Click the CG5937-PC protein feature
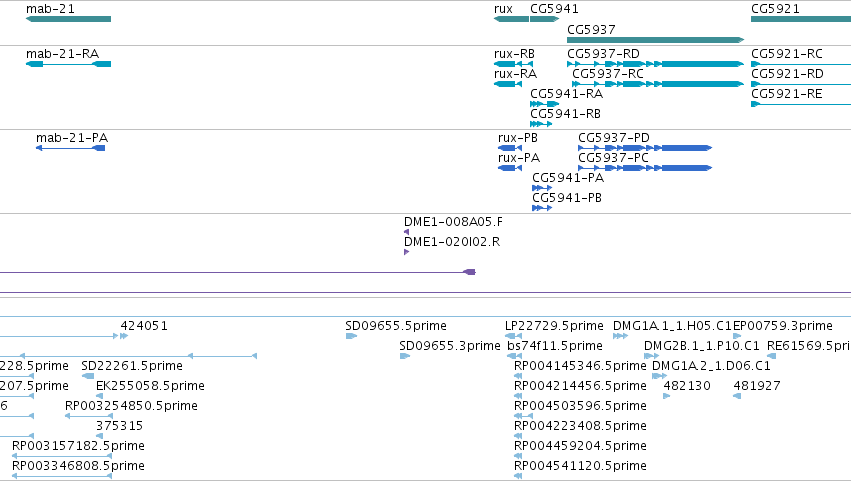The height and width of the screenshot is (481, 851). (645, 168)
